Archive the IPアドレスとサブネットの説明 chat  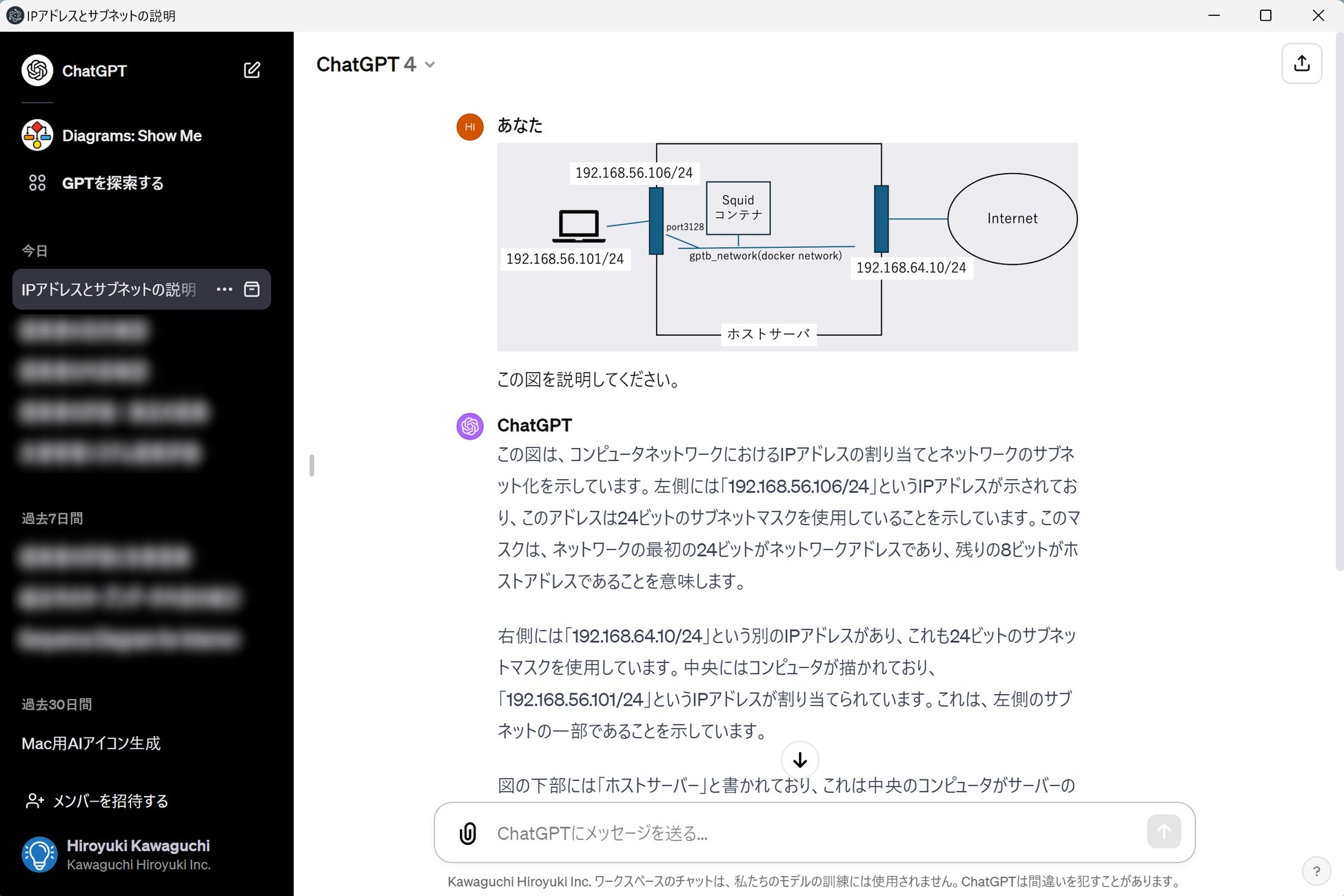click(x=252, y=289)
